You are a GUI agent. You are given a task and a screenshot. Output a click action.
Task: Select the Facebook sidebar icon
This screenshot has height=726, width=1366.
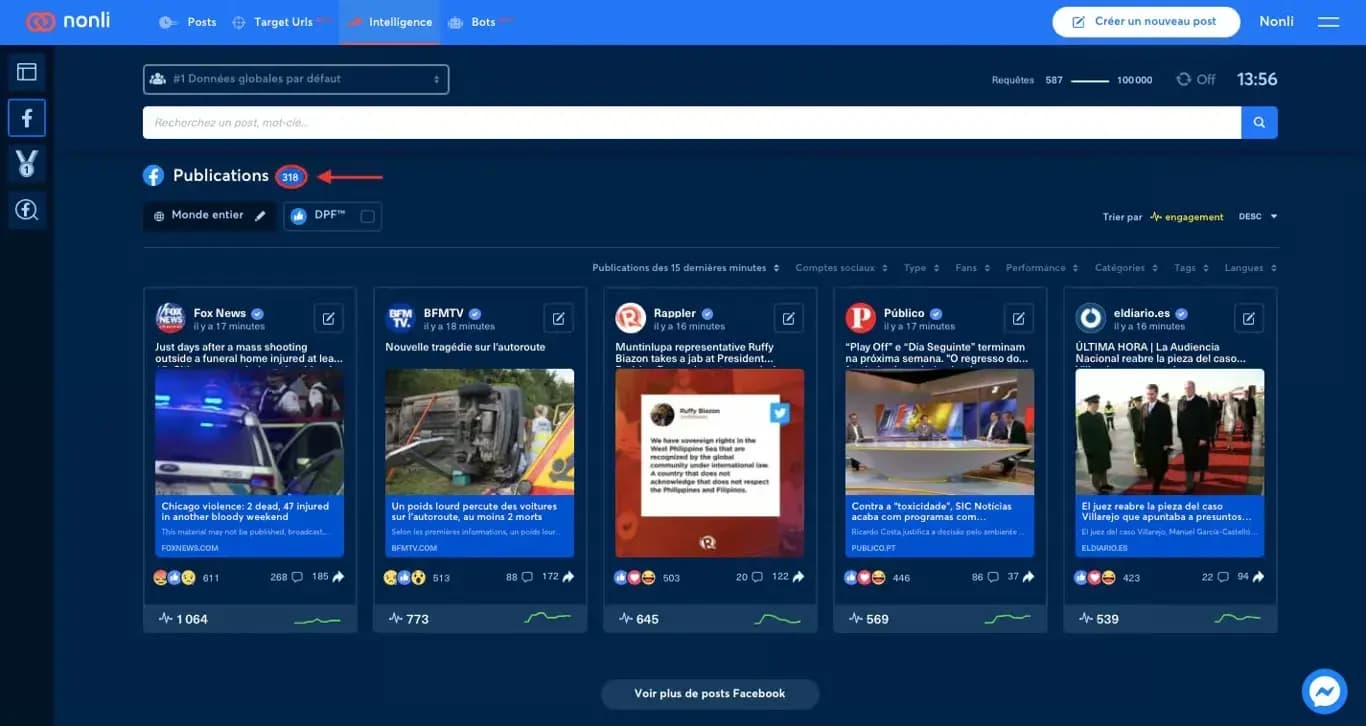click(x=27, y=118)
